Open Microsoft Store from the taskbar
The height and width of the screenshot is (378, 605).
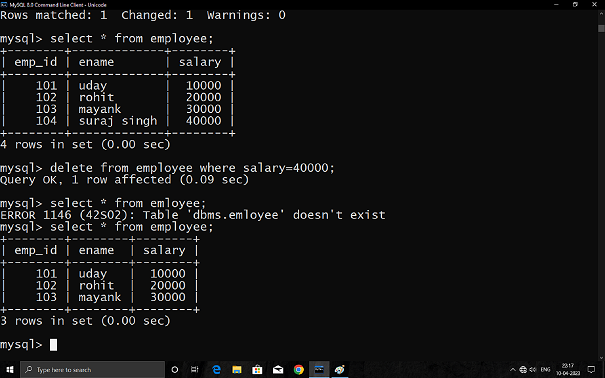pos(257,370)
